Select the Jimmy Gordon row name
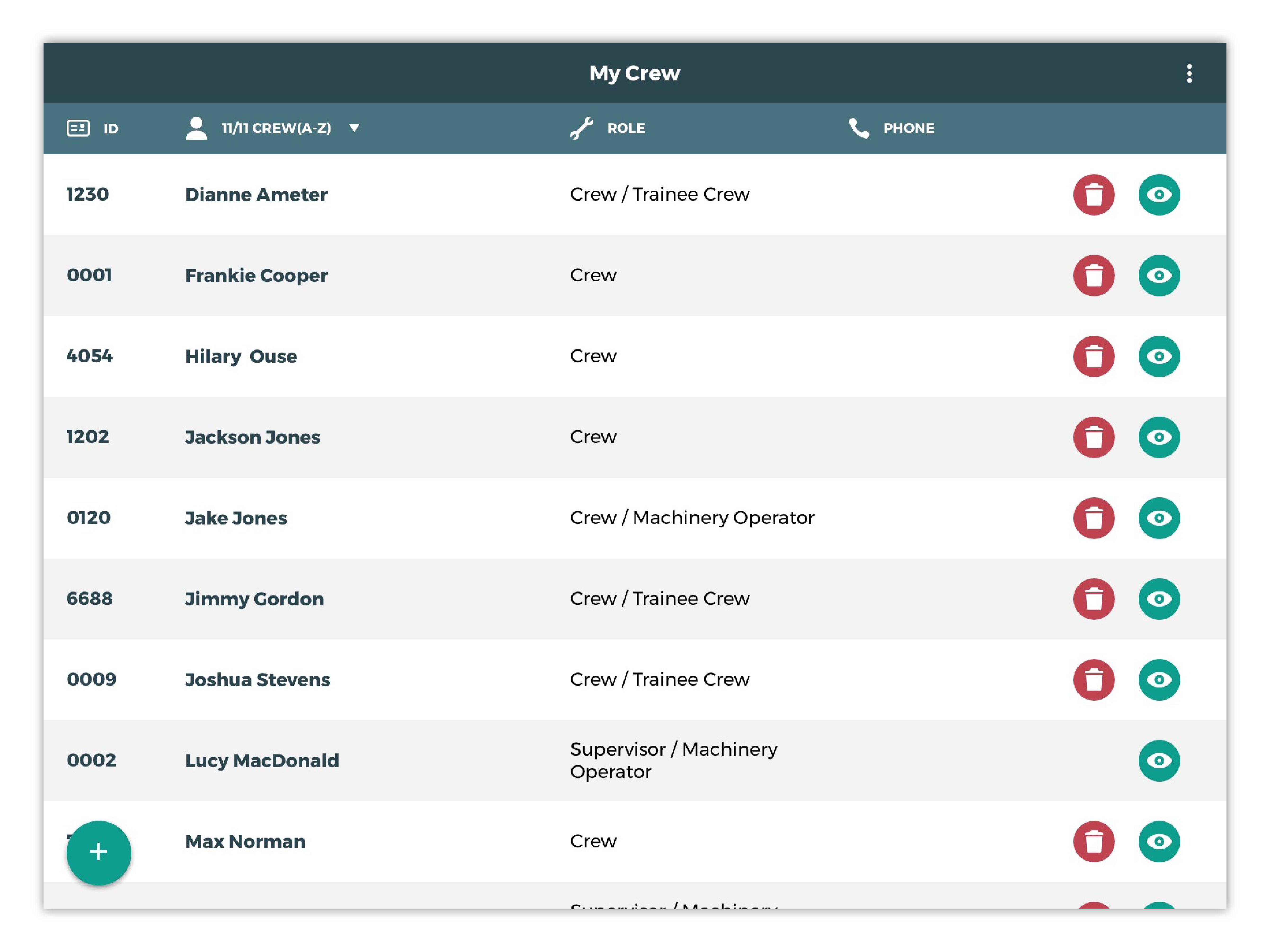Screen dimensions: 1270x952 click(254, 599)
